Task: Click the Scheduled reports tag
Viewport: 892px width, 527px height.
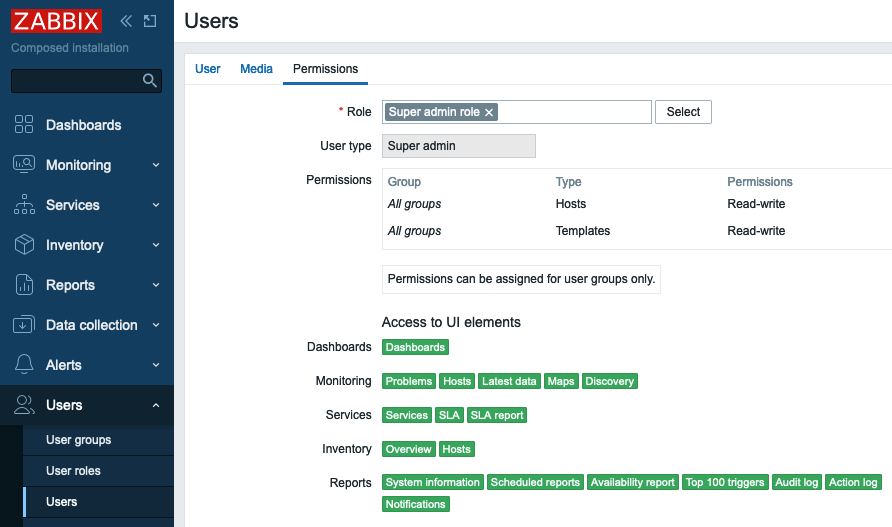Action: pos(535,483)
